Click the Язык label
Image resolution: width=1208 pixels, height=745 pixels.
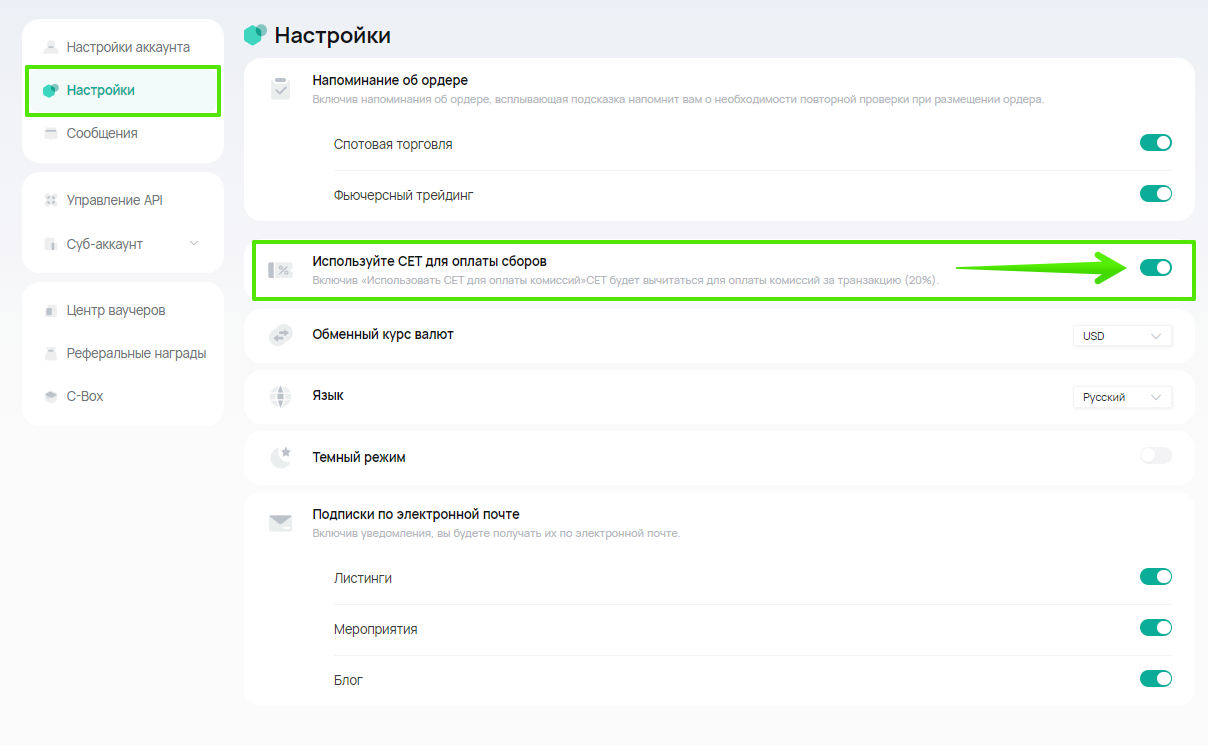[328, 395]
